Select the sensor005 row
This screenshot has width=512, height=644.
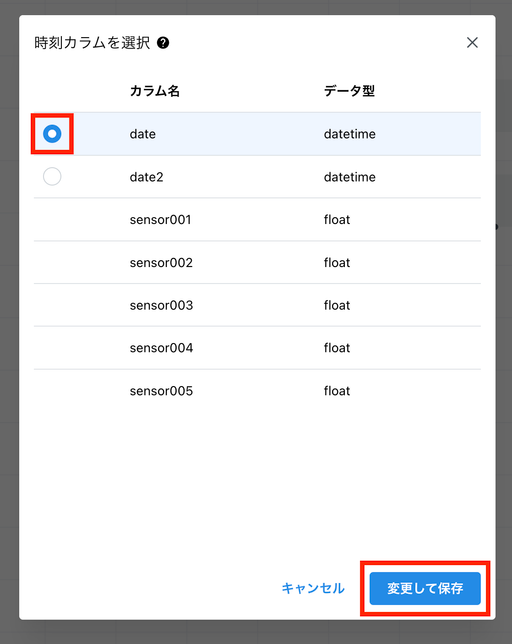pos(257,391)
